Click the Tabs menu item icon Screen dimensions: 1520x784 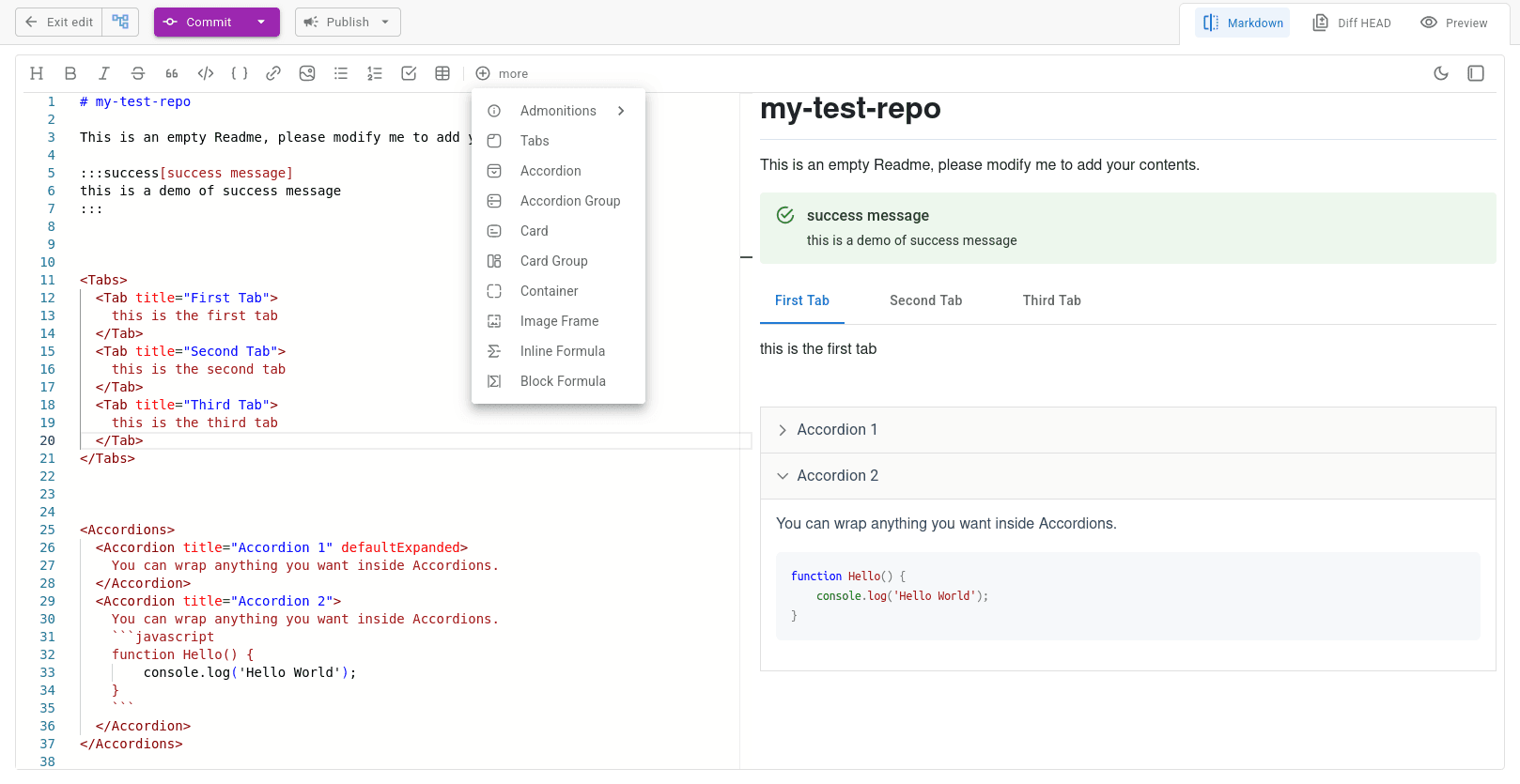pyautogui.click(x=494, y=141)
